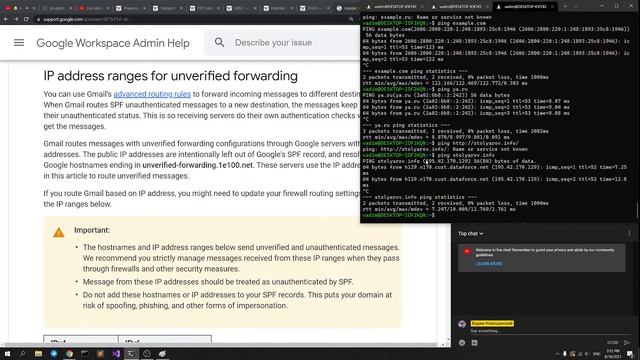Screen dimensions: 640x360
Task: Select the first red YouTube browser tab
Action: (x=7, y=8)
